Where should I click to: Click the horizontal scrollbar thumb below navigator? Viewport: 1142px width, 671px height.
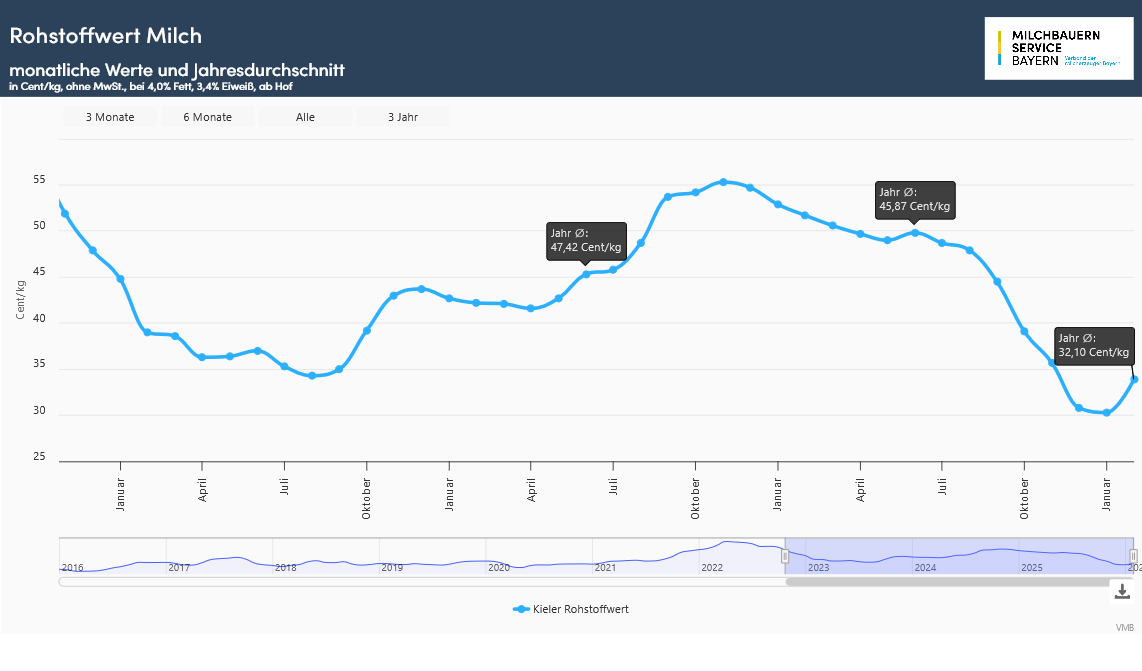[958, 581]
